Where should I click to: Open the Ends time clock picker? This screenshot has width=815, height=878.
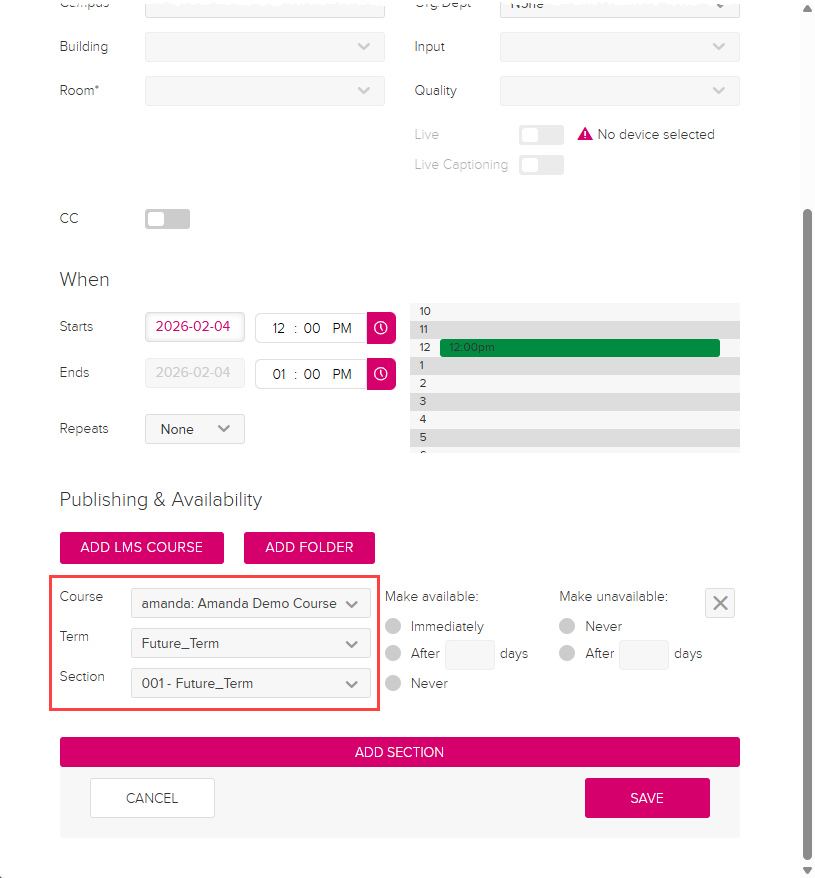(380, 373)
